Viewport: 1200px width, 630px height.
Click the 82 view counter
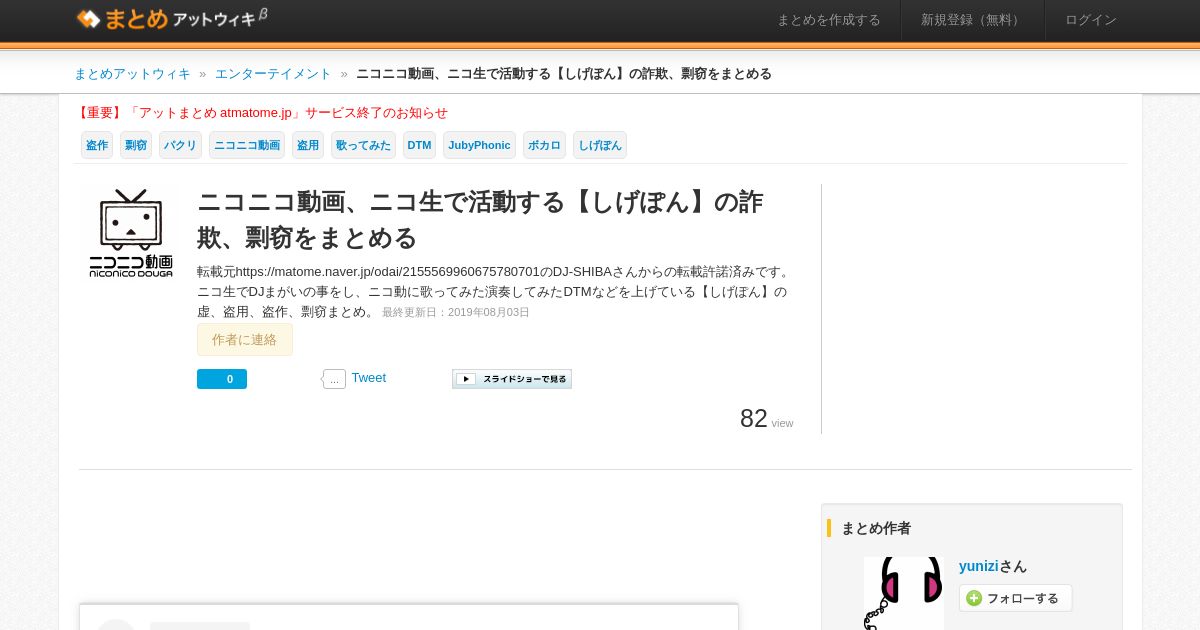[767, 419]
